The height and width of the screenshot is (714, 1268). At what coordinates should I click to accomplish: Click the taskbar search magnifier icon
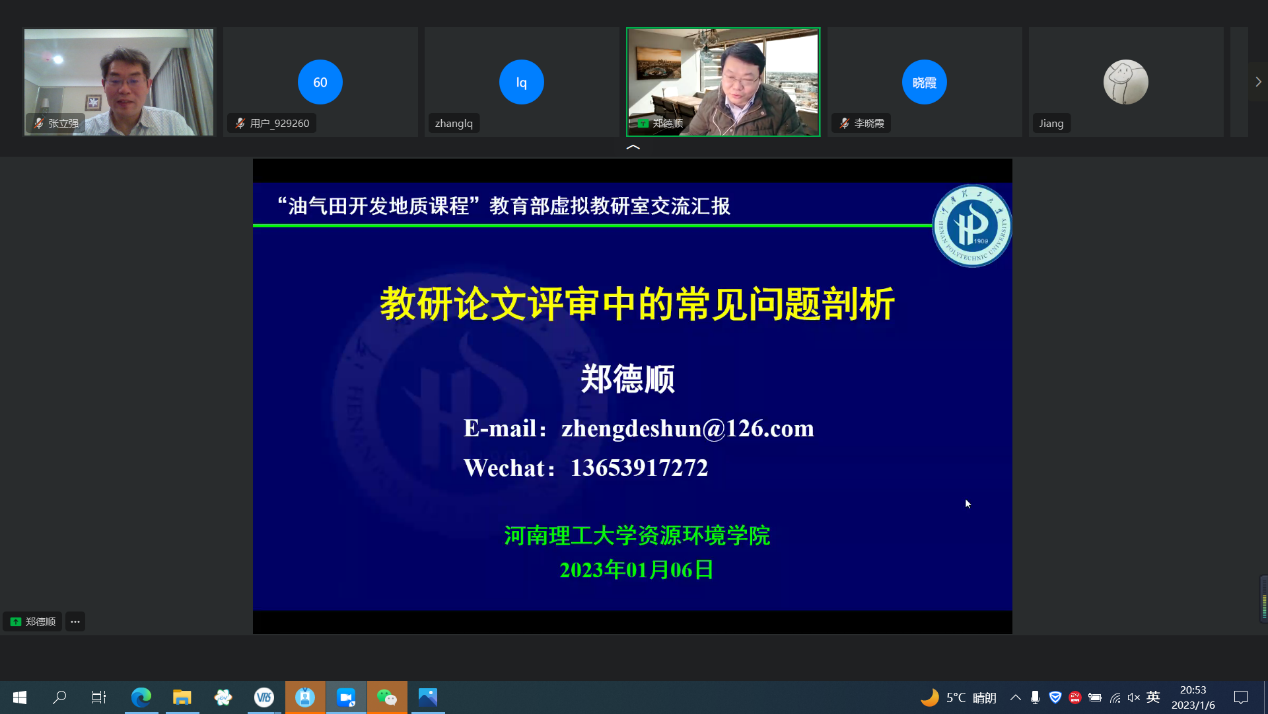point(59,697)
